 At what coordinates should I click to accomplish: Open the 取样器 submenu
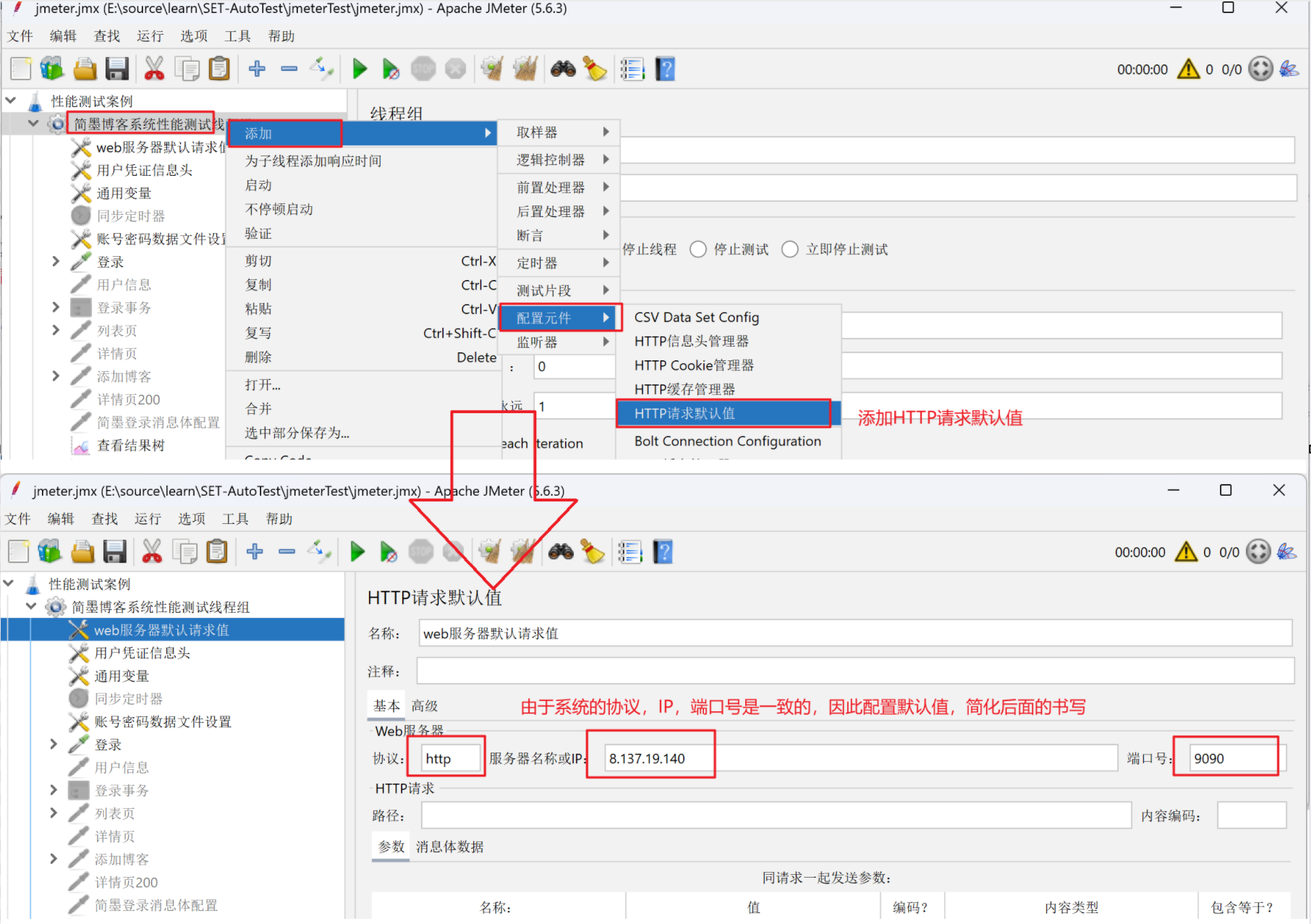(x=559, y=132)
